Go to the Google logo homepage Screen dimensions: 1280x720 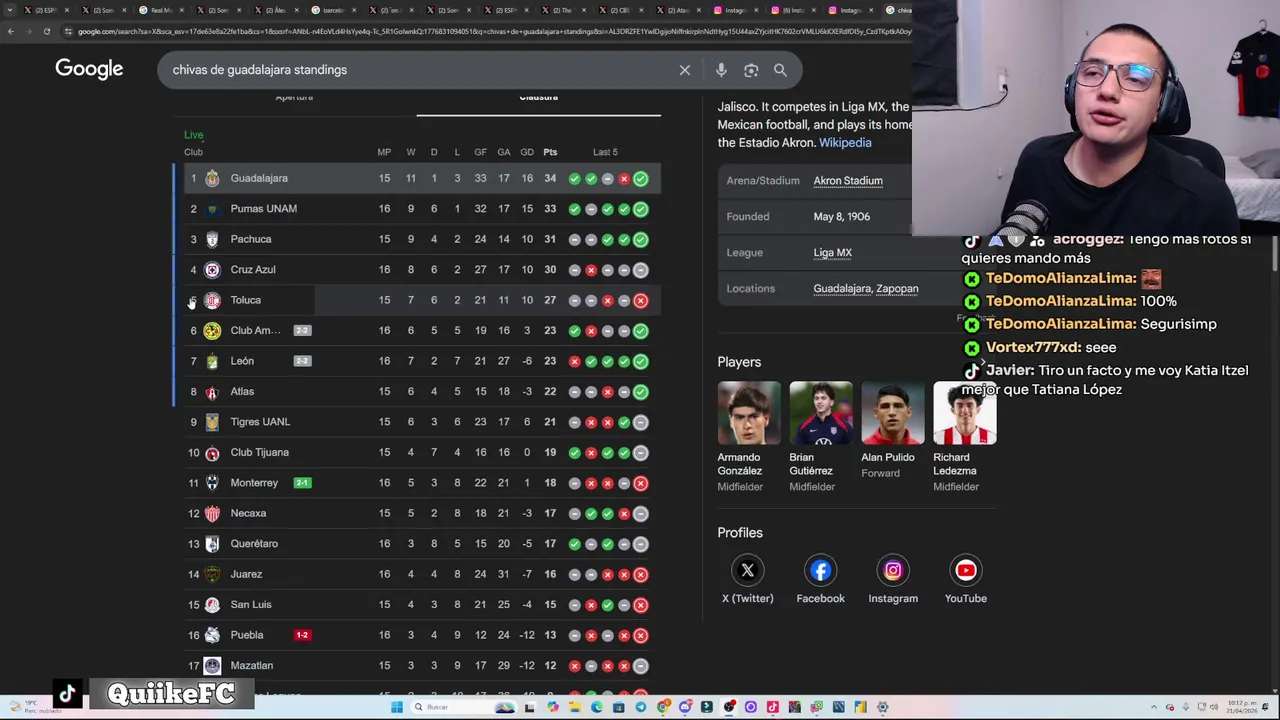click(89, 69)
